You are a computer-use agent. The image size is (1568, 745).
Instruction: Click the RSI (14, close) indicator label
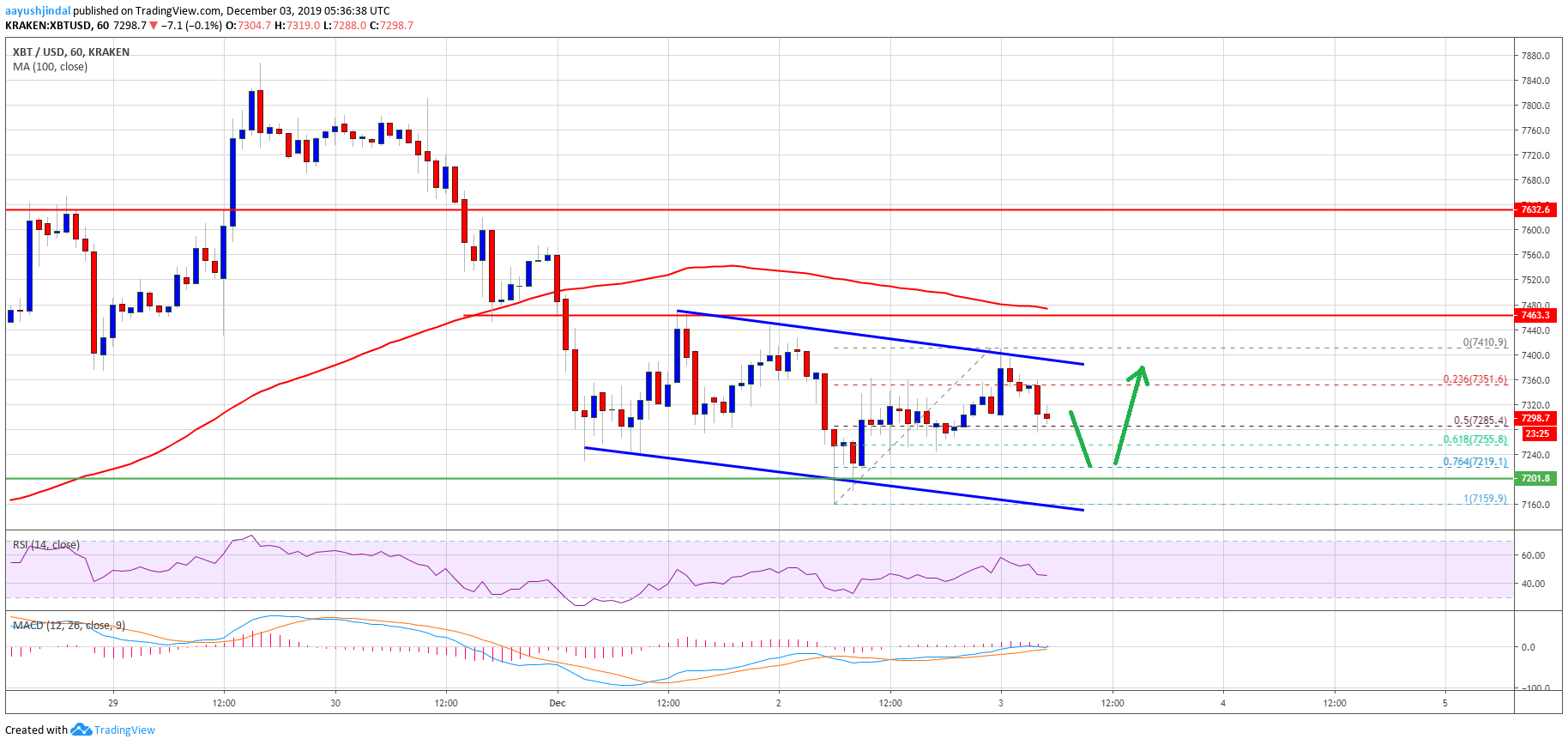(x=46, y=545)
